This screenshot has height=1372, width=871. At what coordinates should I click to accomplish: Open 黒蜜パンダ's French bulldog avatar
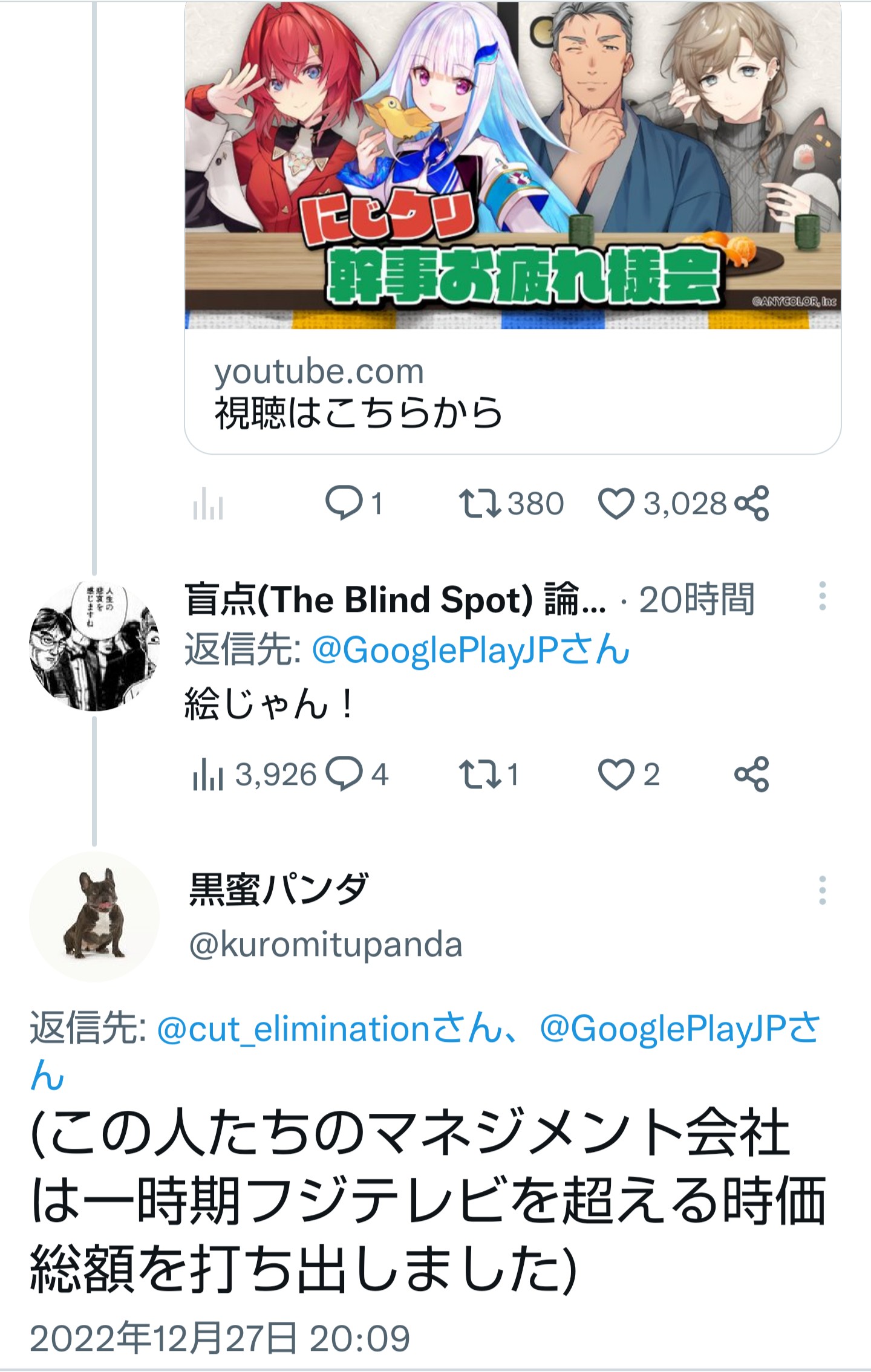coord(94,917)
